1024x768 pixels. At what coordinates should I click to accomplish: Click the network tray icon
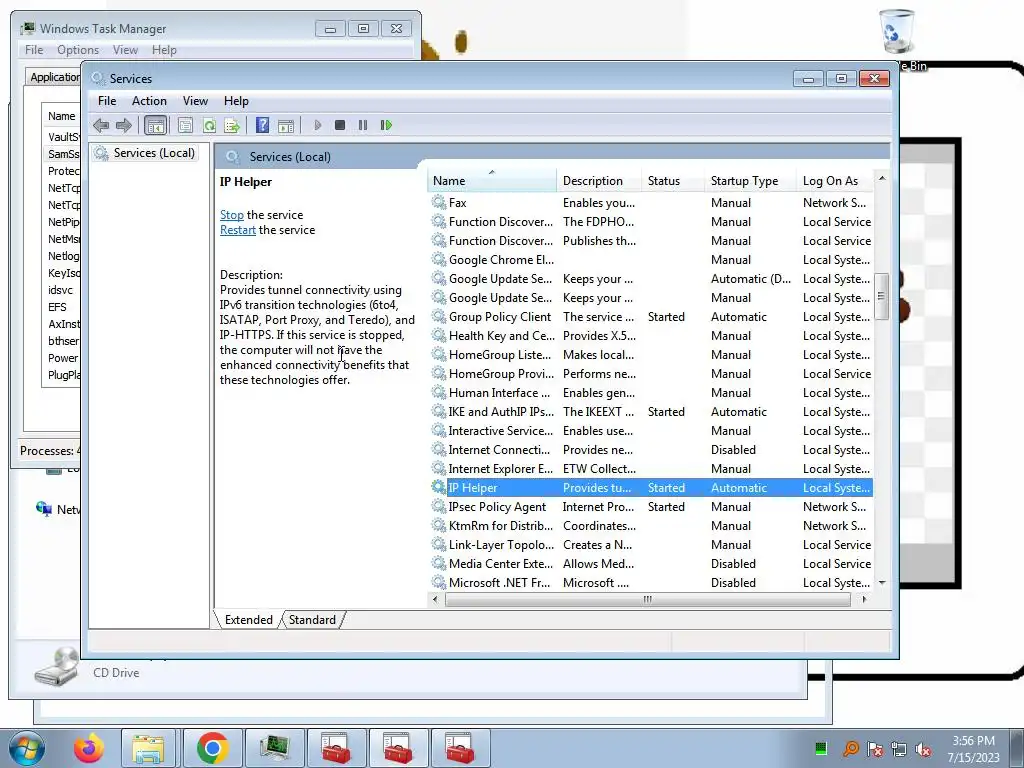coord(899,749)
